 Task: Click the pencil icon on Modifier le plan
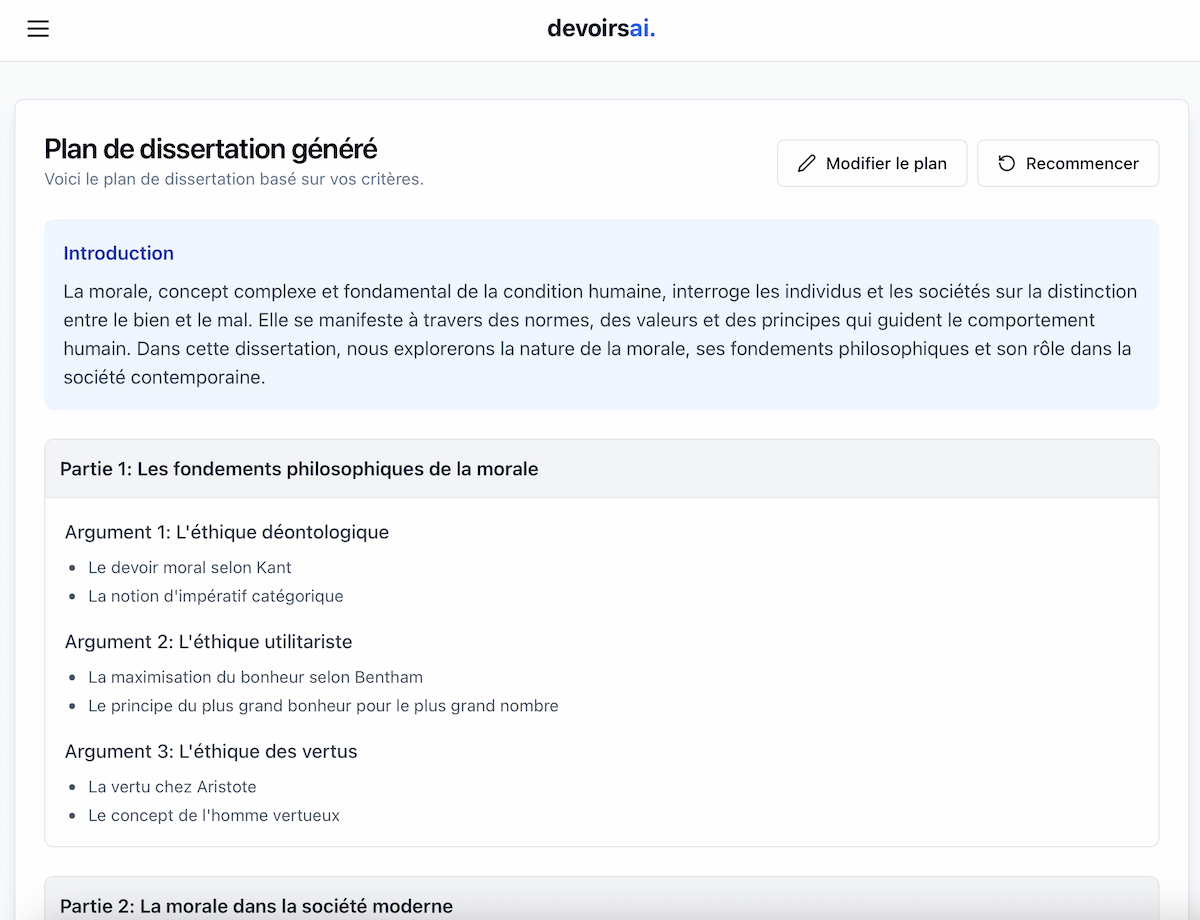click(x=807, y=163)
